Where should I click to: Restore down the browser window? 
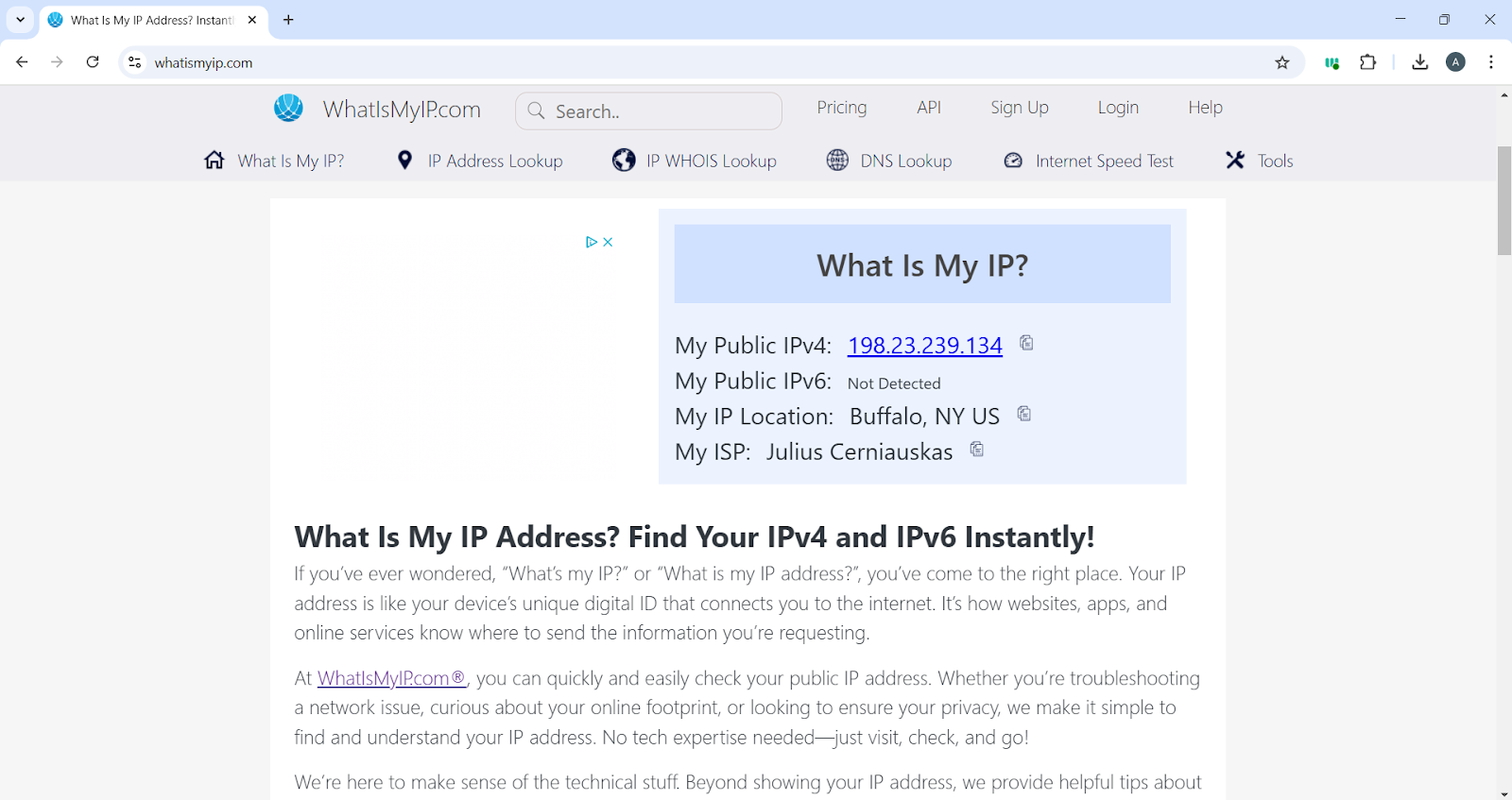pos(1444,20)
